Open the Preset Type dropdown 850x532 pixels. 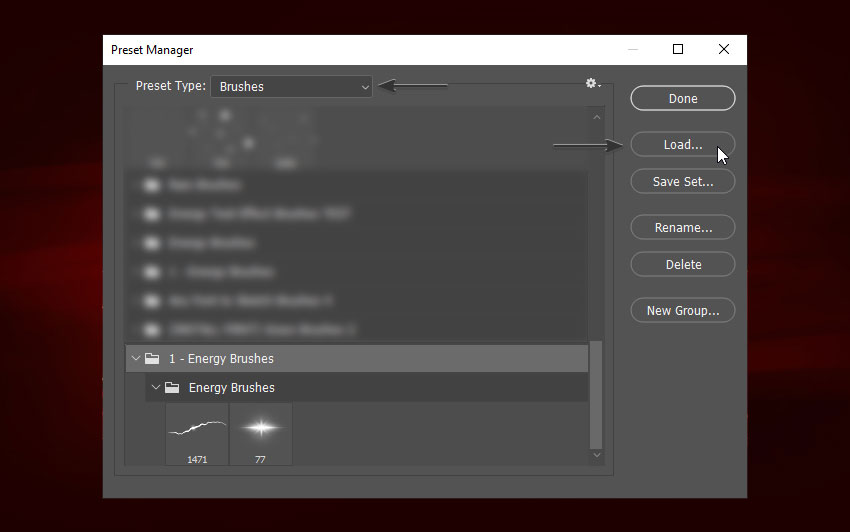291,87
